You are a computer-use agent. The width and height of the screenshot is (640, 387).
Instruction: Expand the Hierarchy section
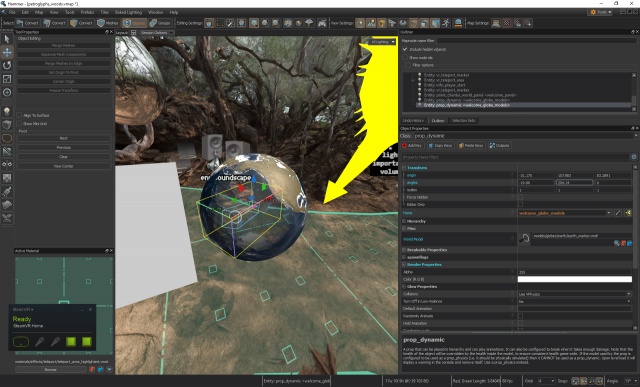tap(404, 221)
